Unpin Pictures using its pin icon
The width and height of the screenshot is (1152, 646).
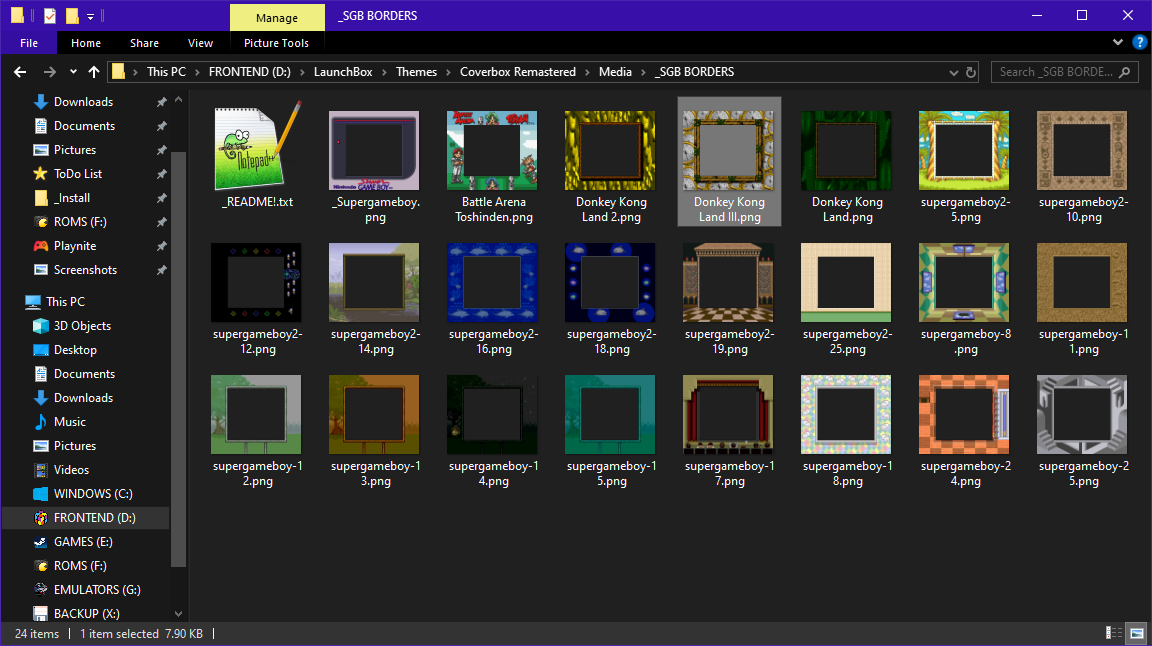[162, 150]
